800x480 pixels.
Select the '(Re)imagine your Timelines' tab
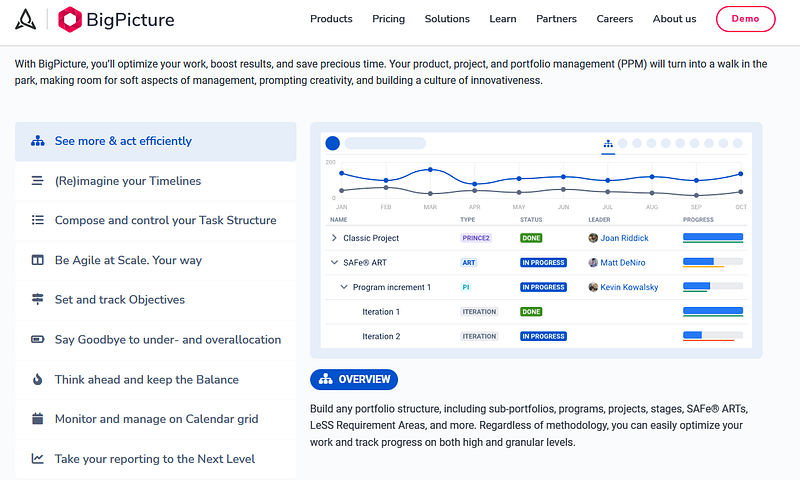point(128,181)
